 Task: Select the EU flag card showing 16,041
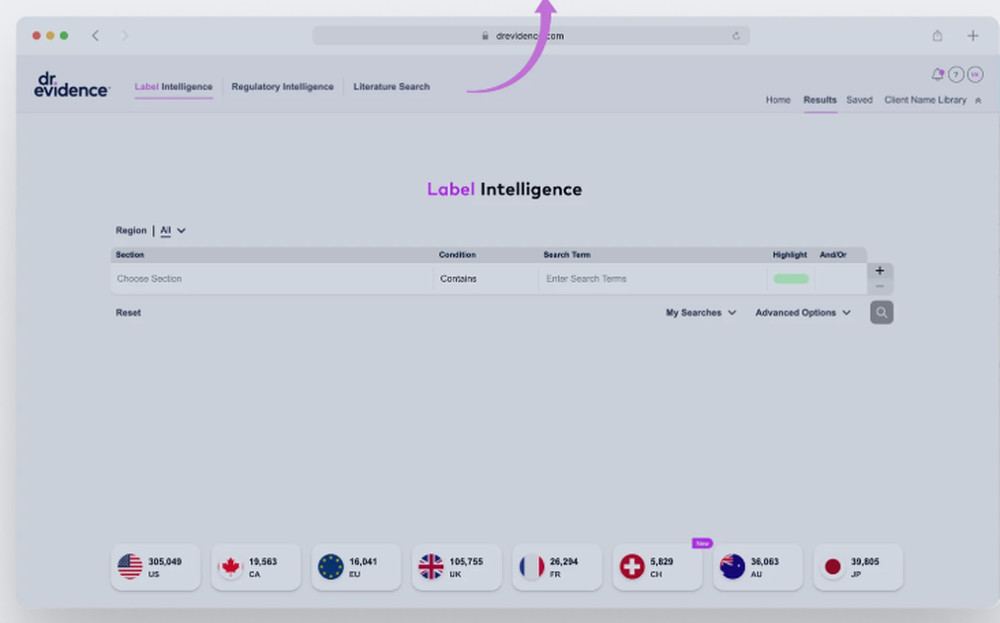(356, 566)
